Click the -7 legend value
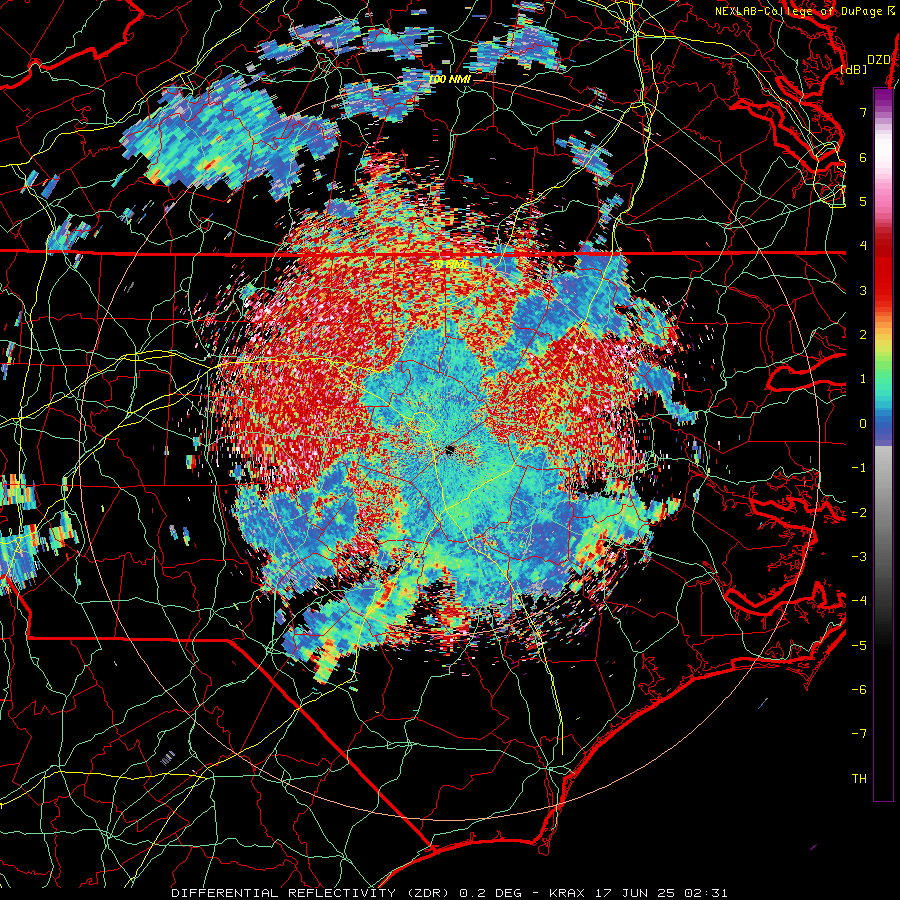 pyautogui.click(x=859, y=734)
